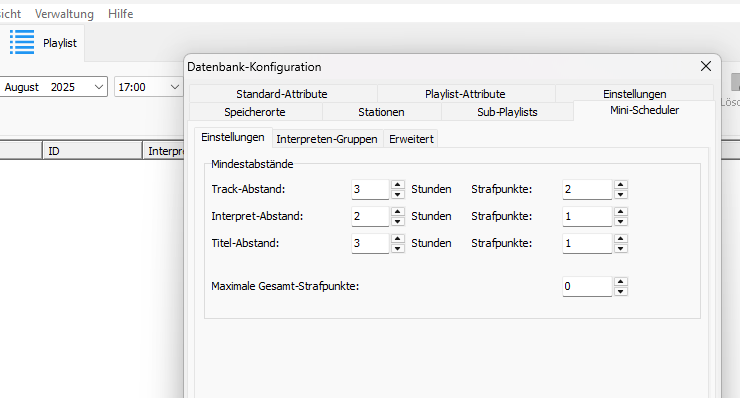Decrease Interpret-Abstand hours value
This screenshot has width=740, height=398.
point(397,221)
